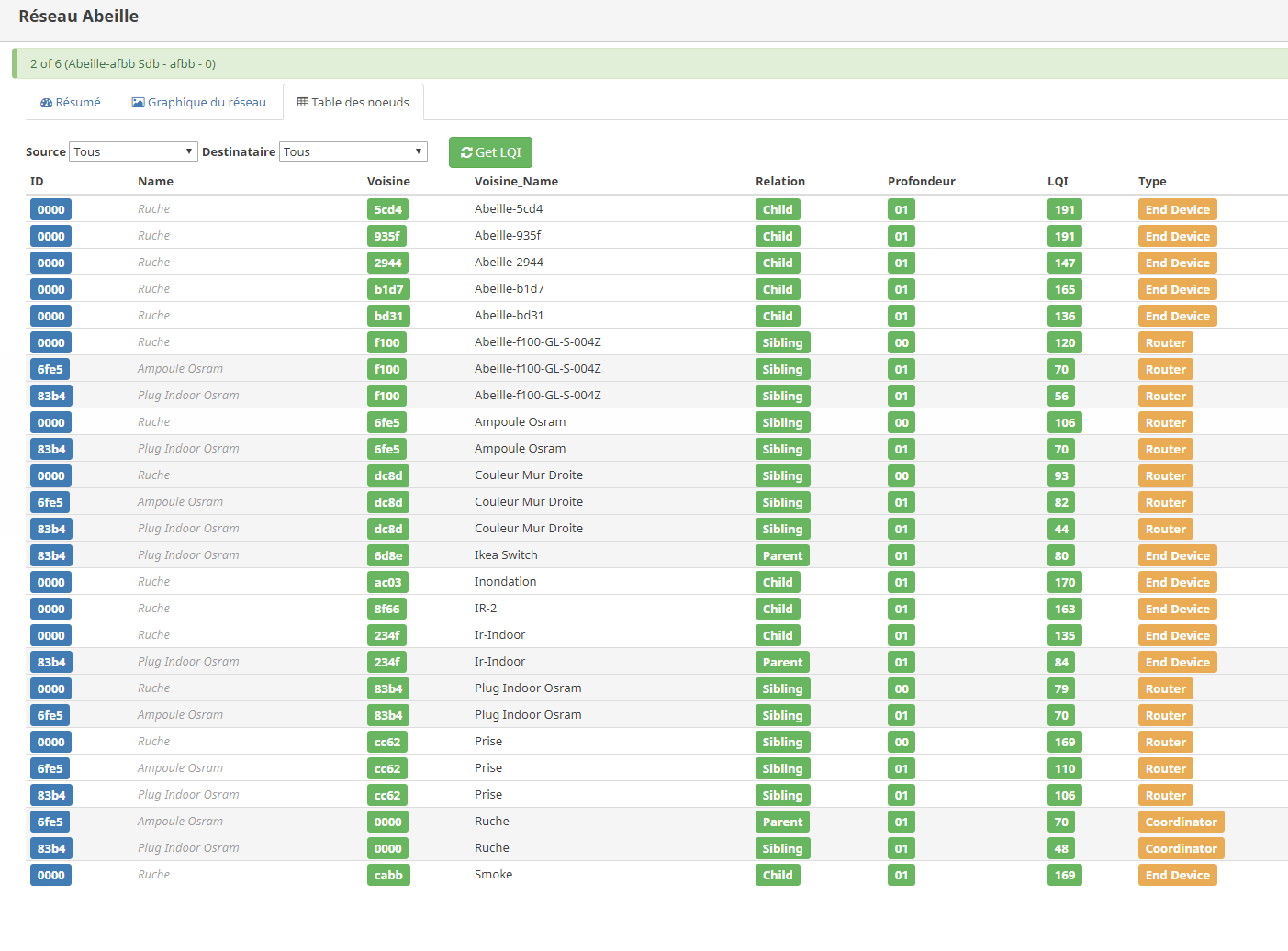Select the Inondation neighbor name
The image size is (1288, 951).
click(x=505, y=581)
